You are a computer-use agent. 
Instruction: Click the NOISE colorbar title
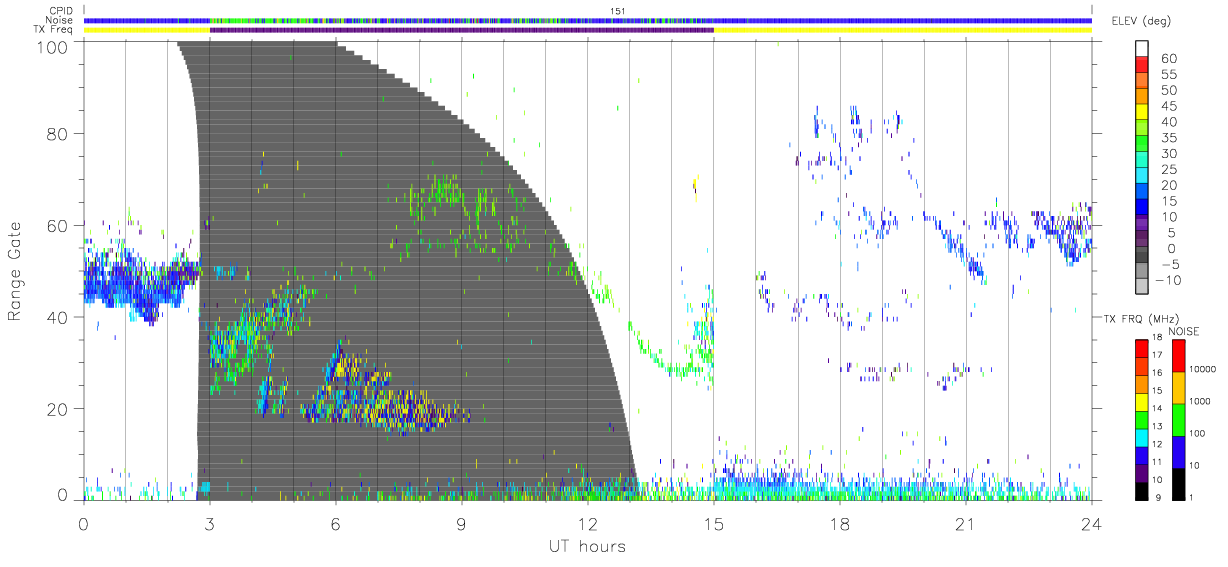tap(1184, 331)
